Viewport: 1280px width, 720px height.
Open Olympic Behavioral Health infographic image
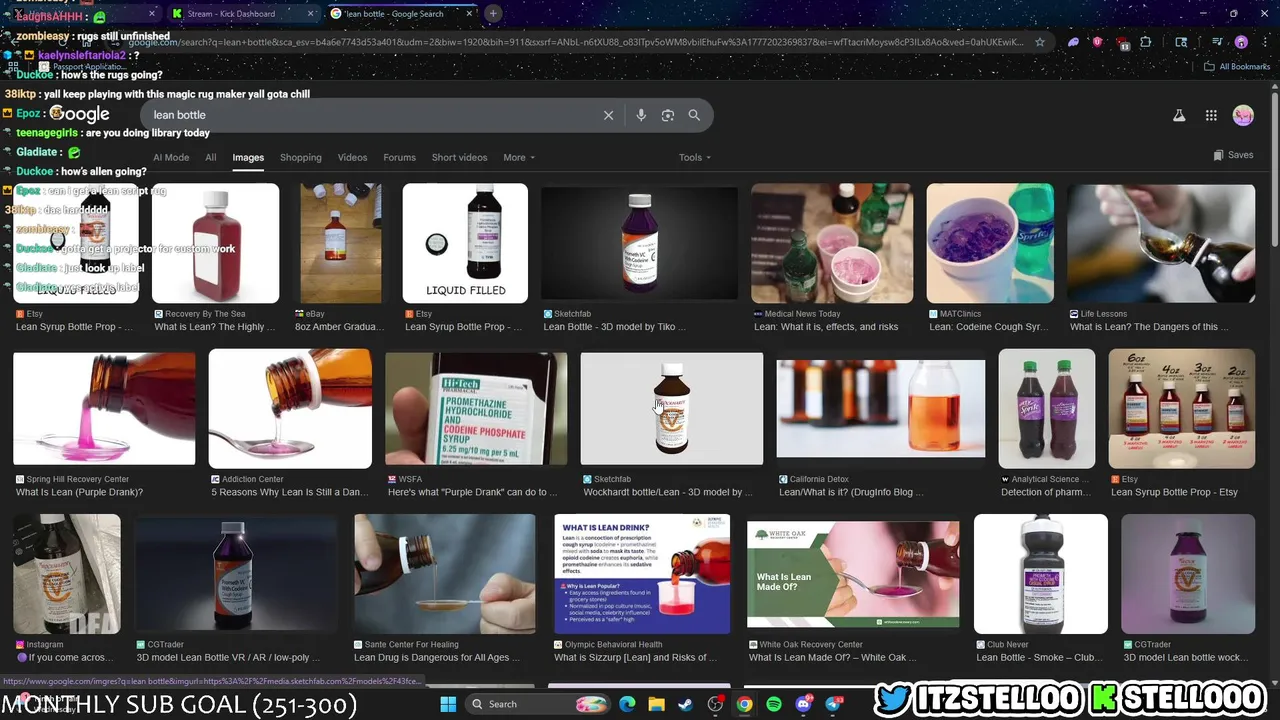pos(642,574)
